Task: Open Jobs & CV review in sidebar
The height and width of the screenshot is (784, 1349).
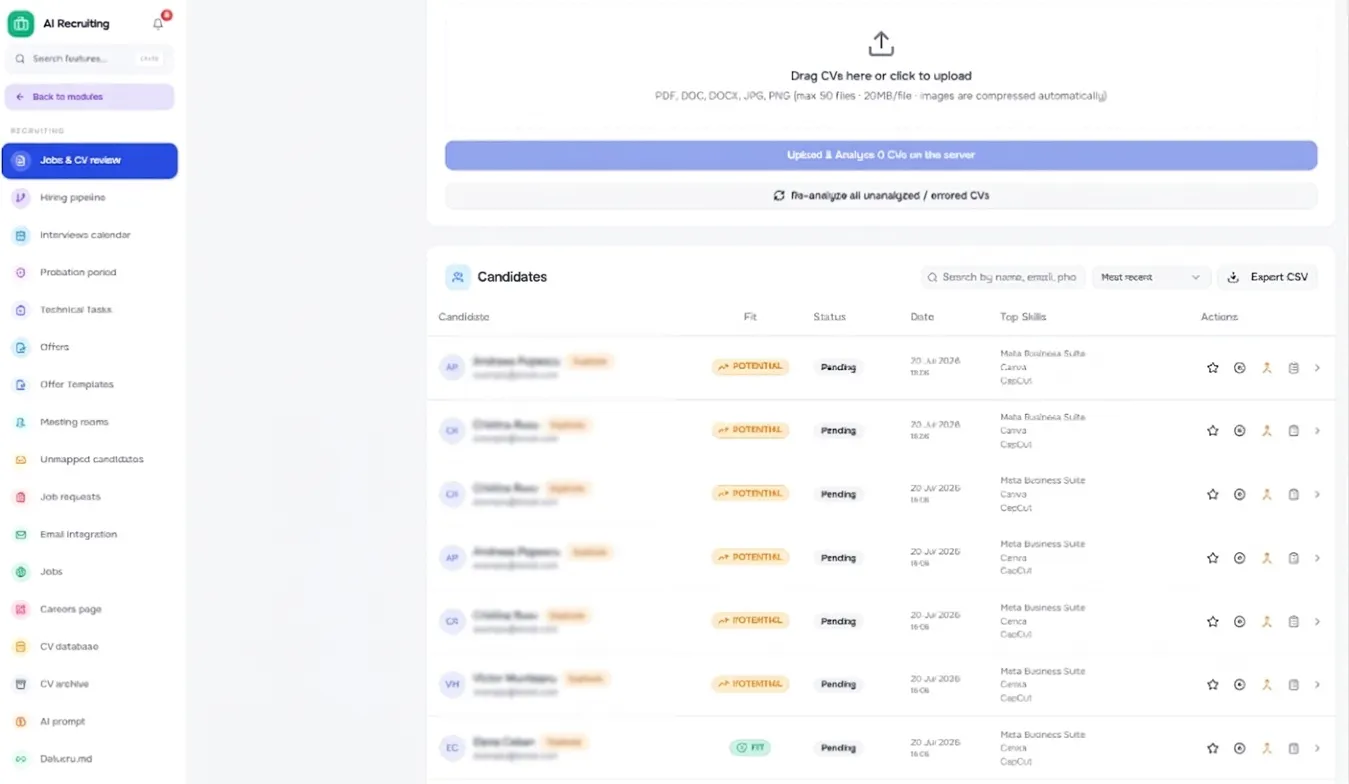Action: tap(90, 160)
